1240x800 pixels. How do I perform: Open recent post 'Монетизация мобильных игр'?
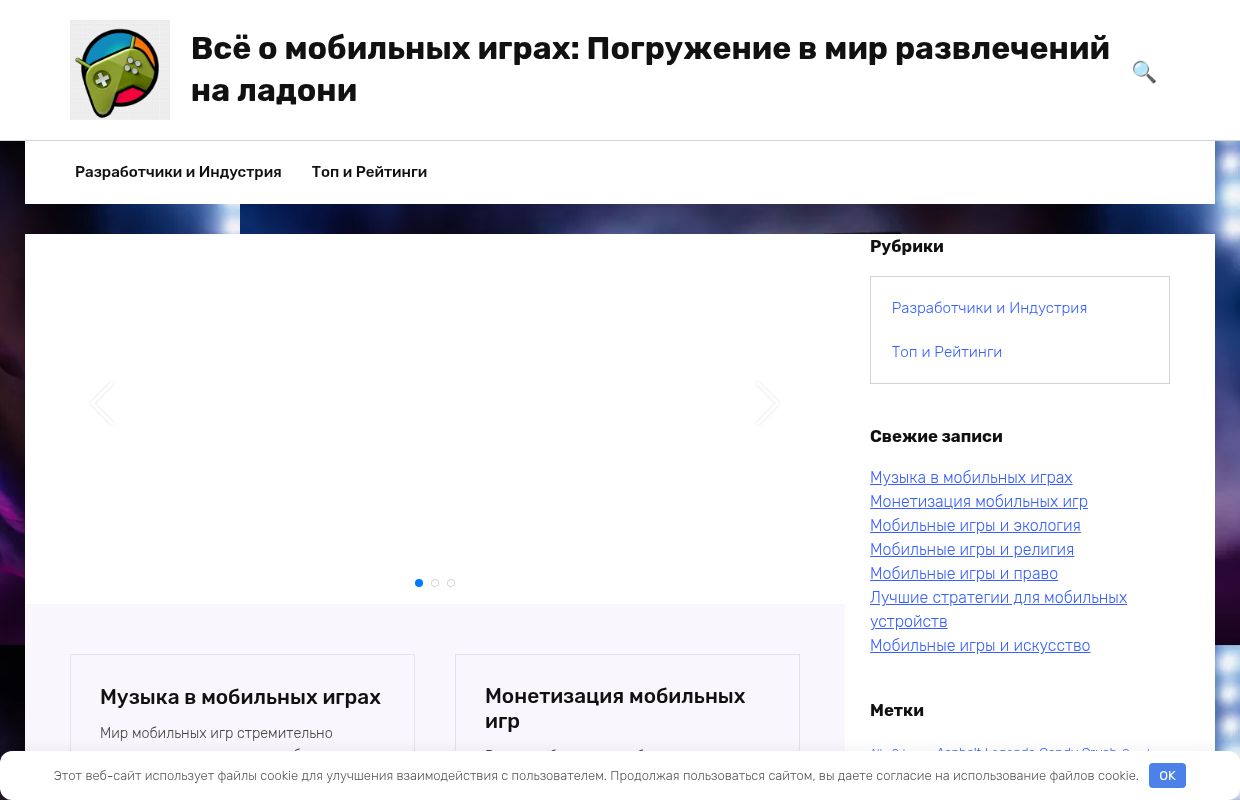pos(978,501)
